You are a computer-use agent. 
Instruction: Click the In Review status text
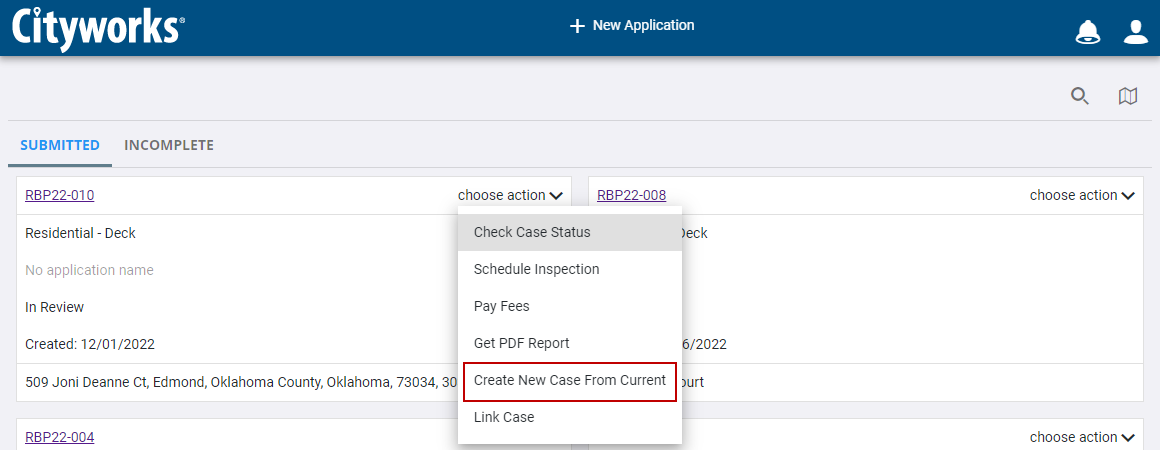(55, 307)
